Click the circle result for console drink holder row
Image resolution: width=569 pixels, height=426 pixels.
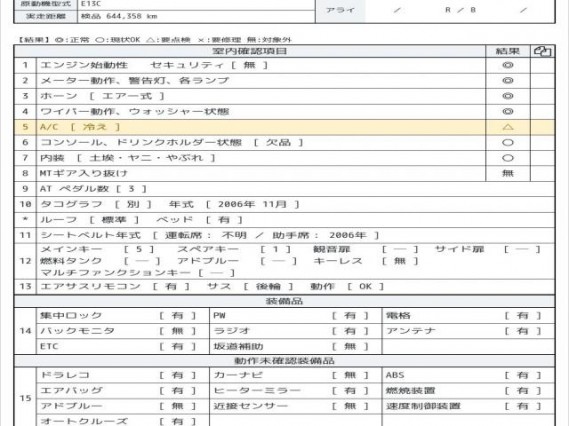[508, 143]
